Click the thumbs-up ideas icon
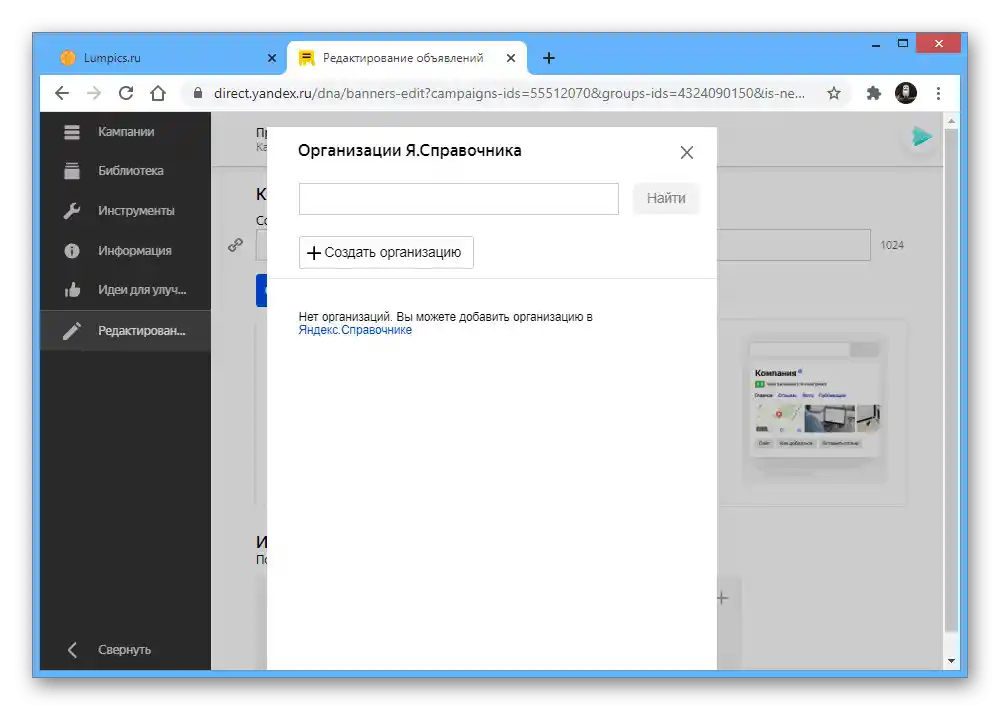 pyautogui.click(x=72, y=290)
